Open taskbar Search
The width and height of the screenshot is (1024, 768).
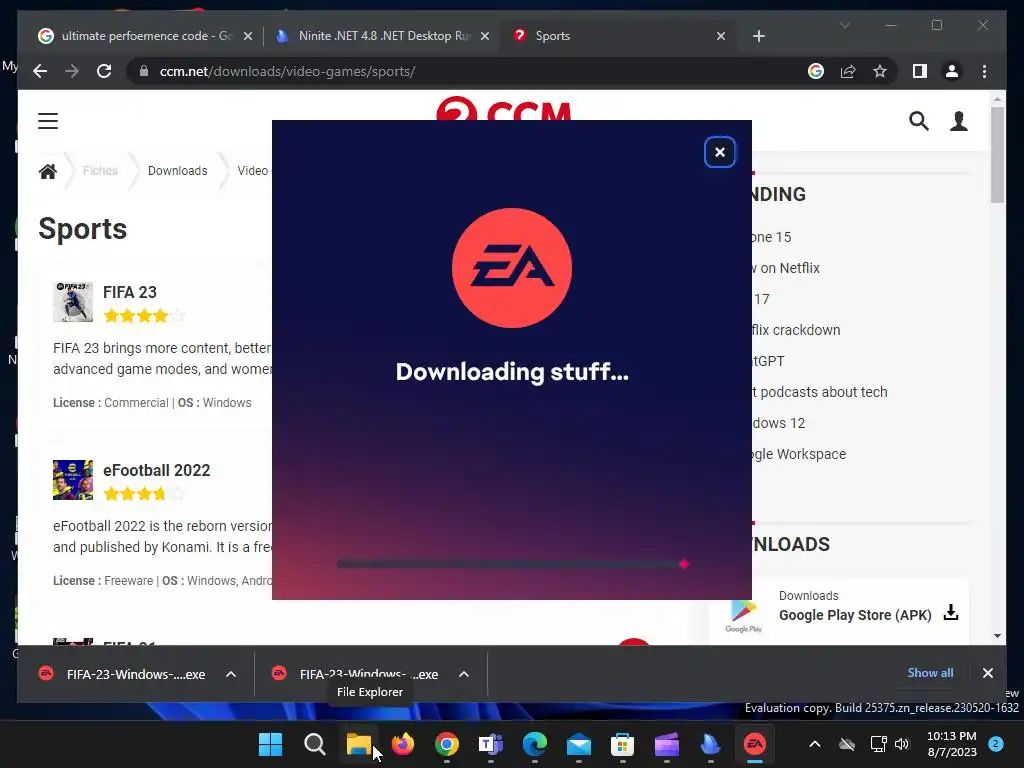point(314,744)
